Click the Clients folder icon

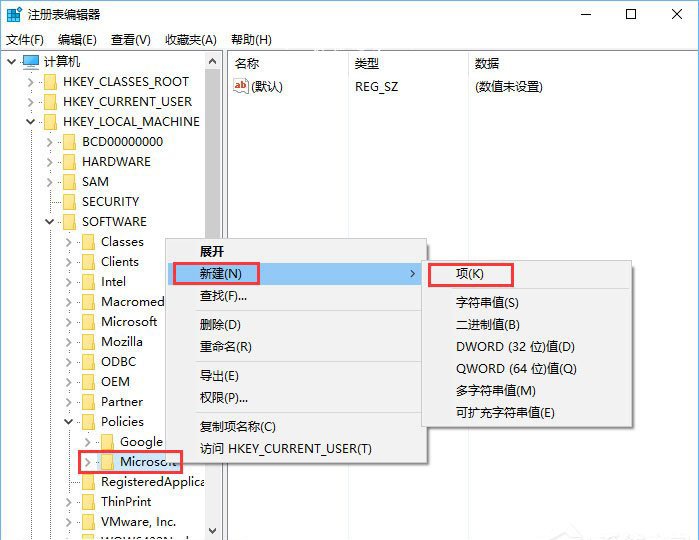88,262
